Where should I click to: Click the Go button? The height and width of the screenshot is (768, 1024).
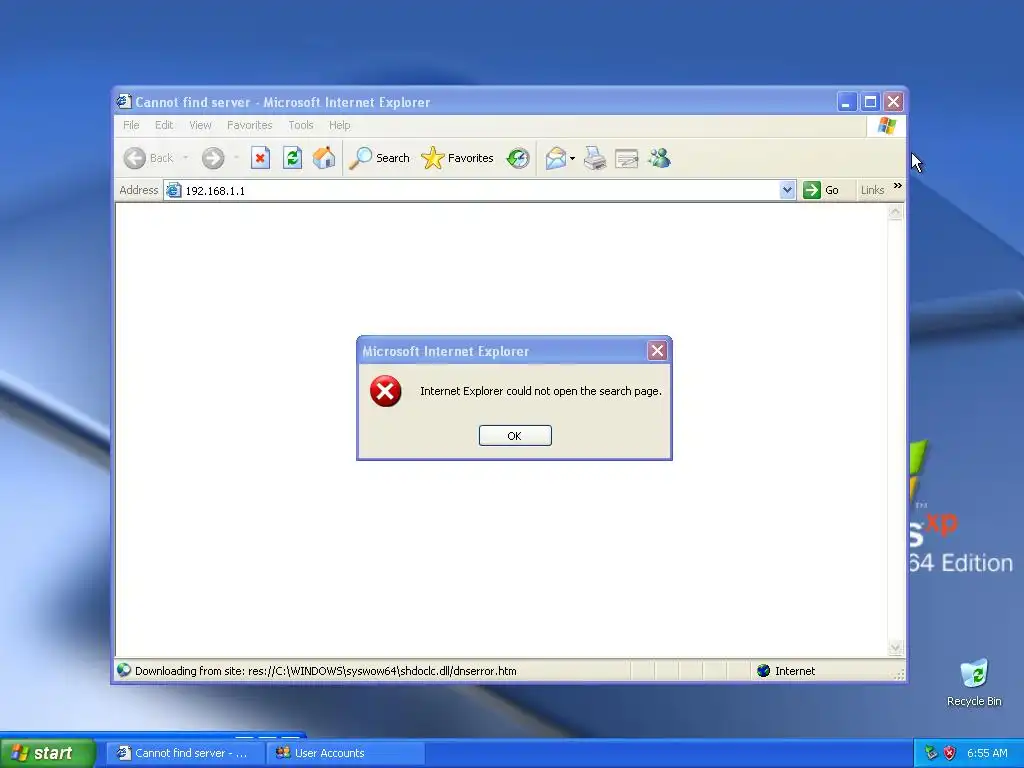(822, 190)
